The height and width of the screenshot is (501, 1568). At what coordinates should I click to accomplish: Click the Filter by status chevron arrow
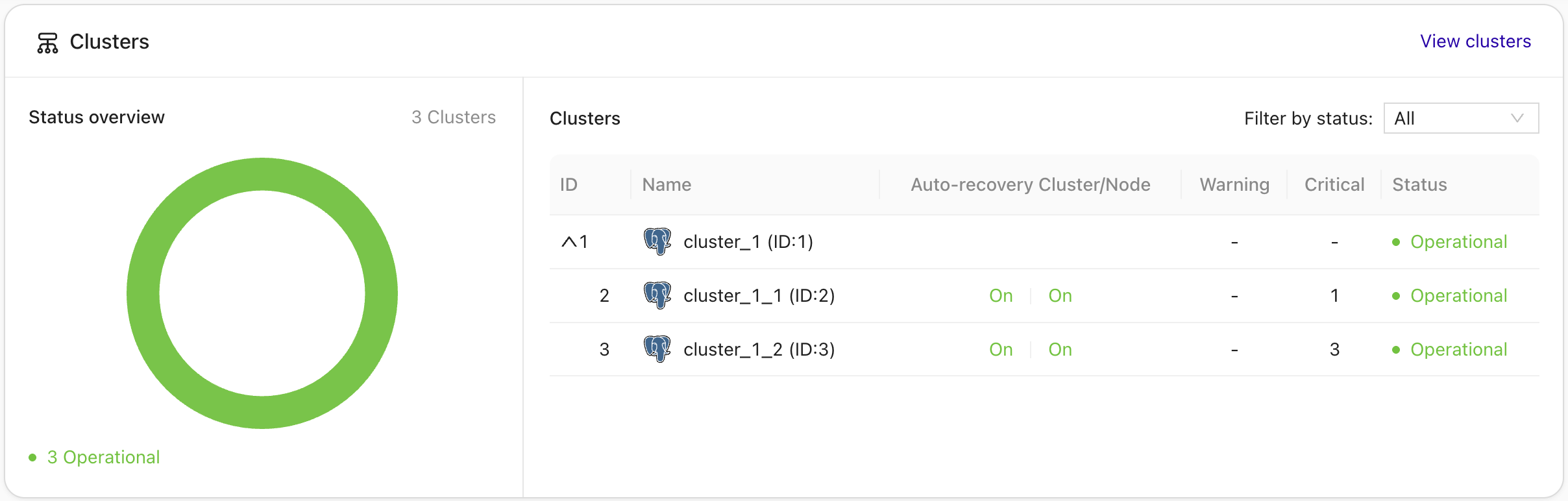tap(1517, 118)
